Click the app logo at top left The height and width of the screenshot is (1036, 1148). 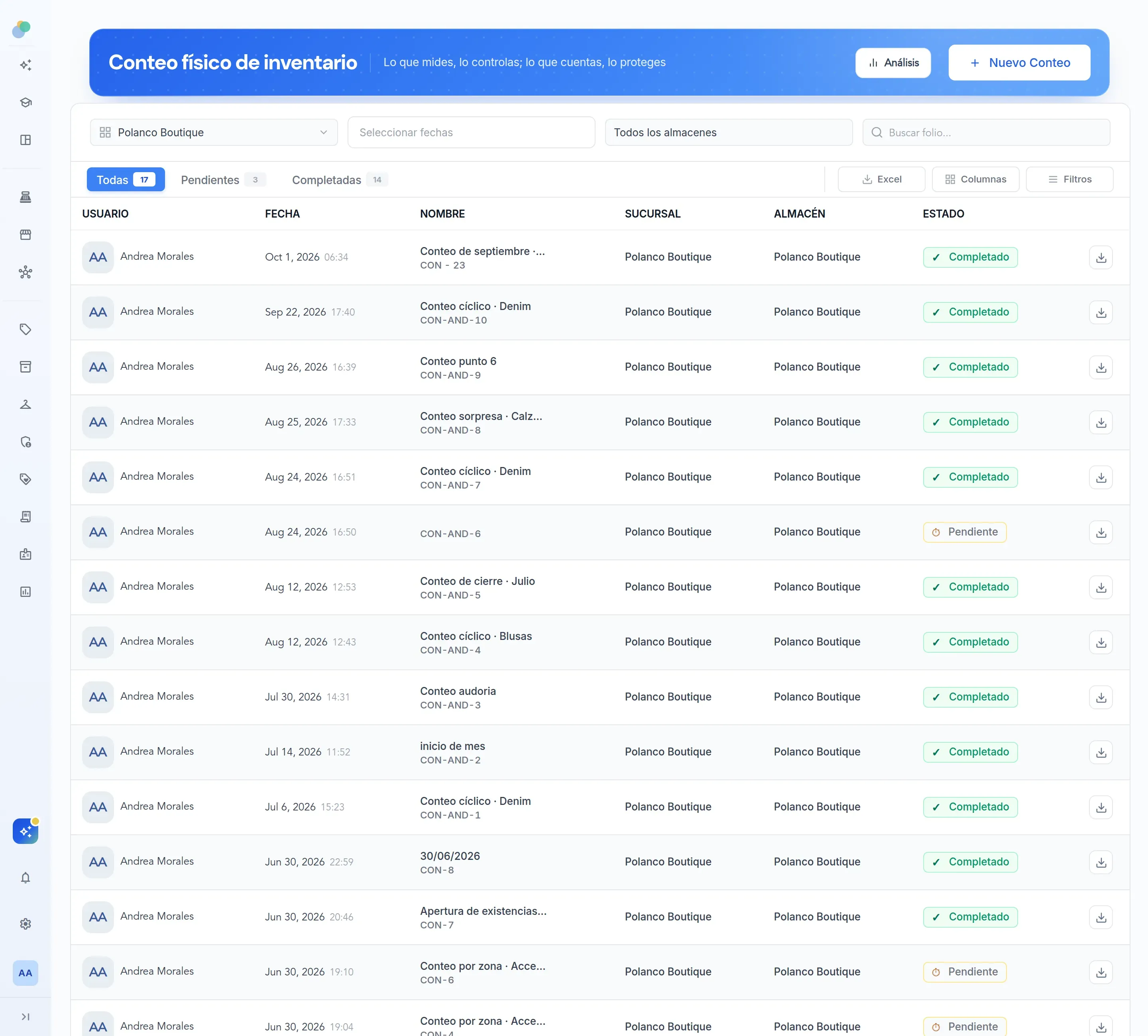click(22, 29)
